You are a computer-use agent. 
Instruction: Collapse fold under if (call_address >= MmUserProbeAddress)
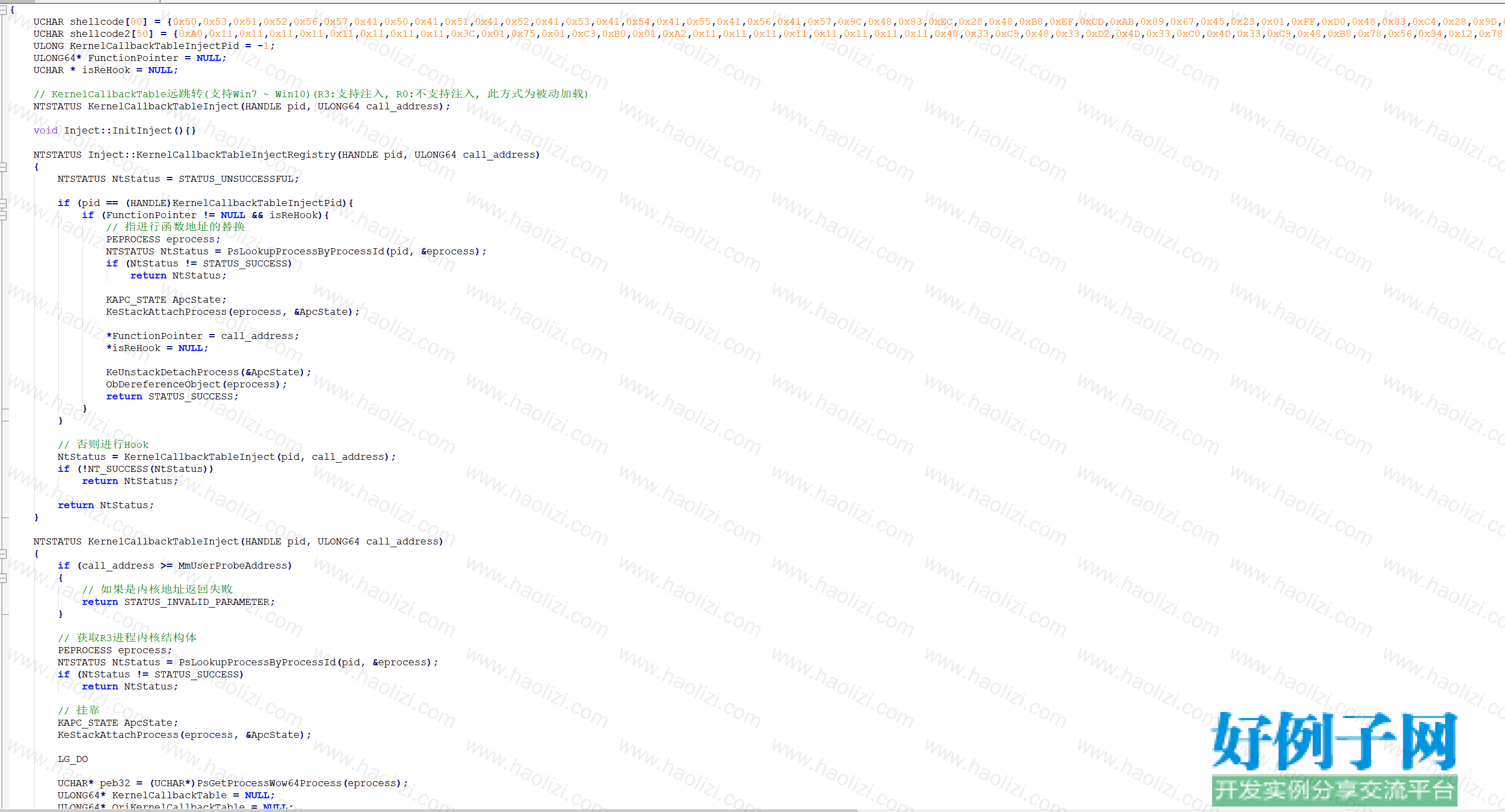[3, 578]
